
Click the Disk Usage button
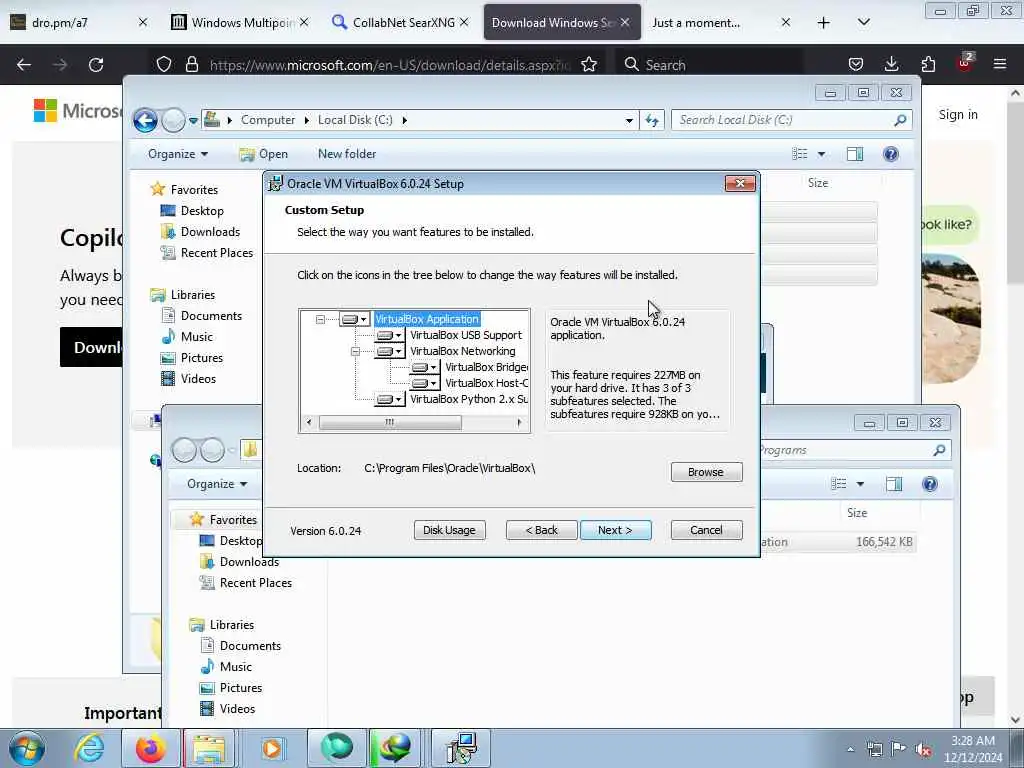(x=449, y=530)
